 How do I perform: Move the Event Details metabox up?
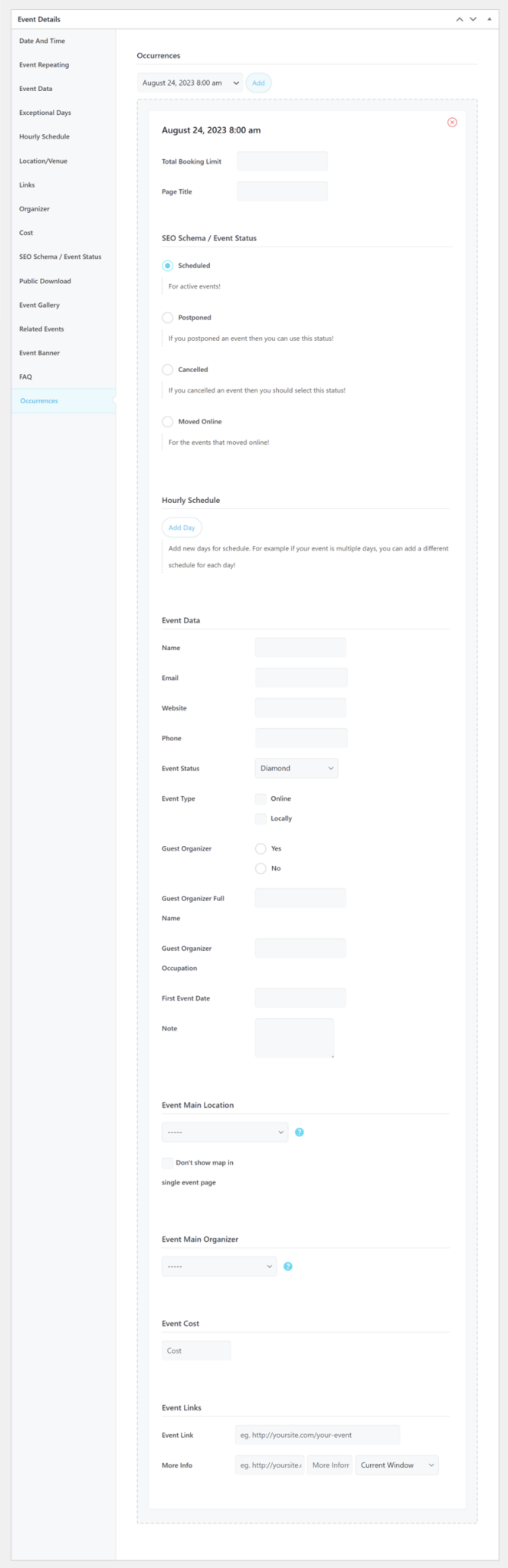[460, 18]
